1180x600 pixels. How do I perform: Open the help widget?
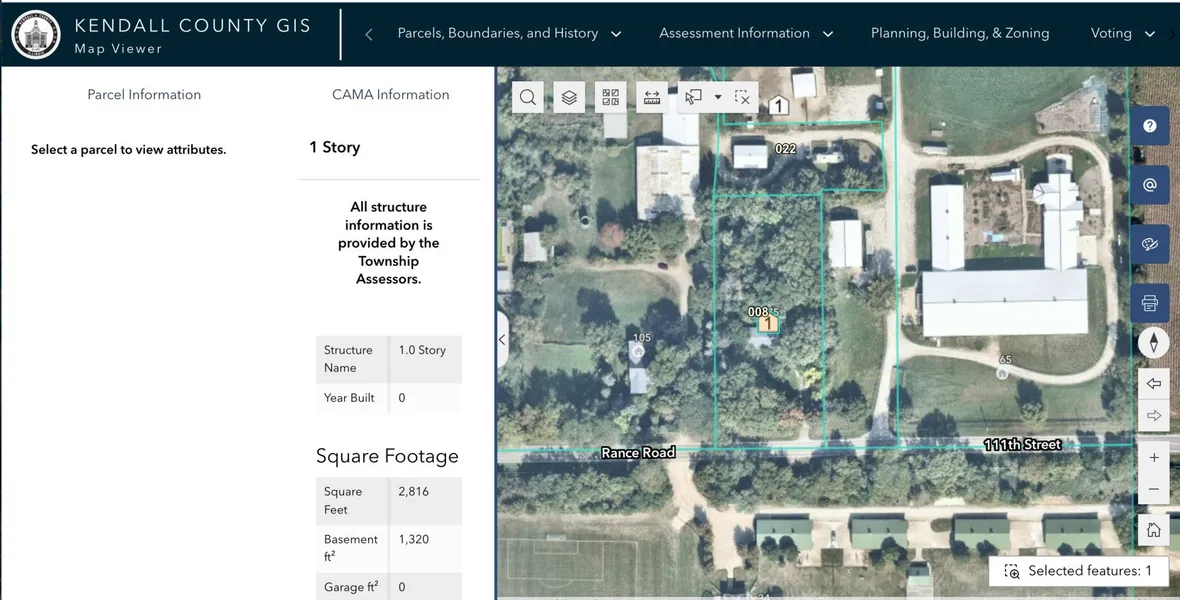pyautogui.click(x=1150, y=126)
